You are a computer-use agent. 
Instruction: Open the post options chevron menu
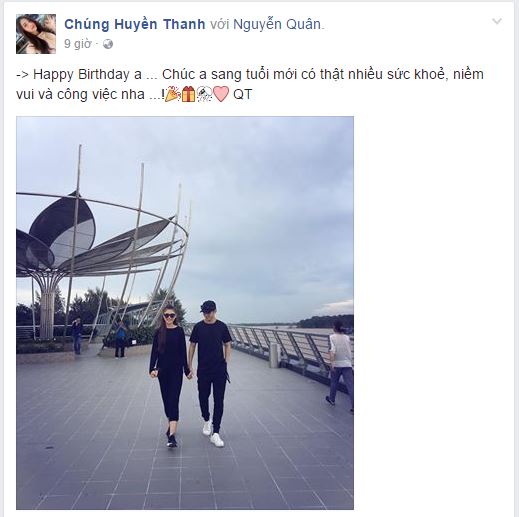point(497,21)
